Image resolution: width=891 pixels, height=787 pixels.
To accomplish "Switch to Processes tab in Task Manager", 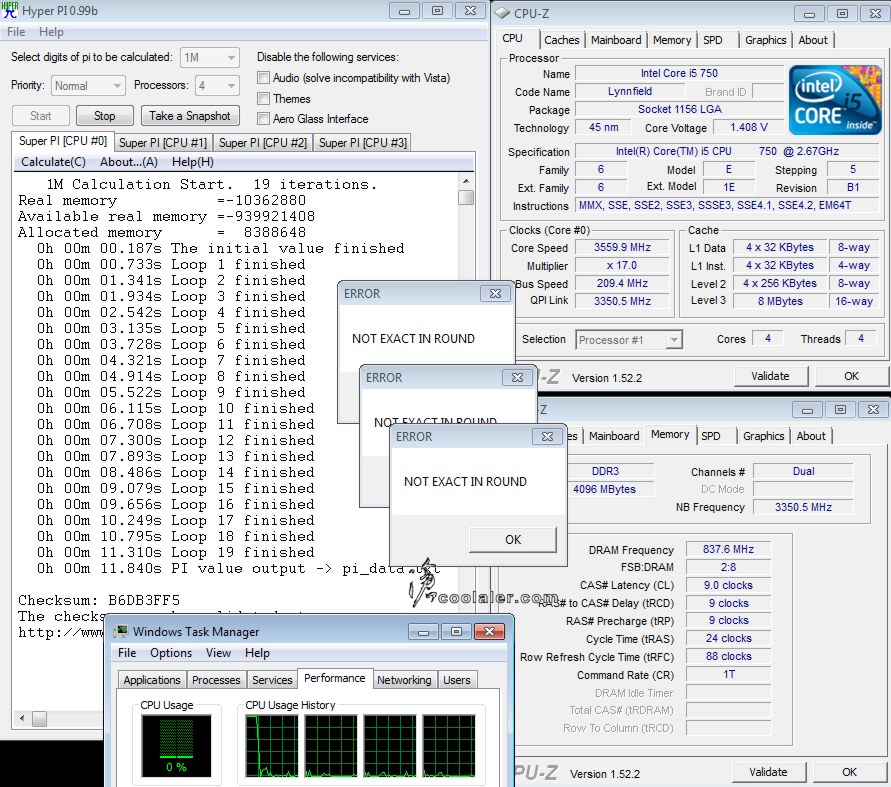I will 216,680.
